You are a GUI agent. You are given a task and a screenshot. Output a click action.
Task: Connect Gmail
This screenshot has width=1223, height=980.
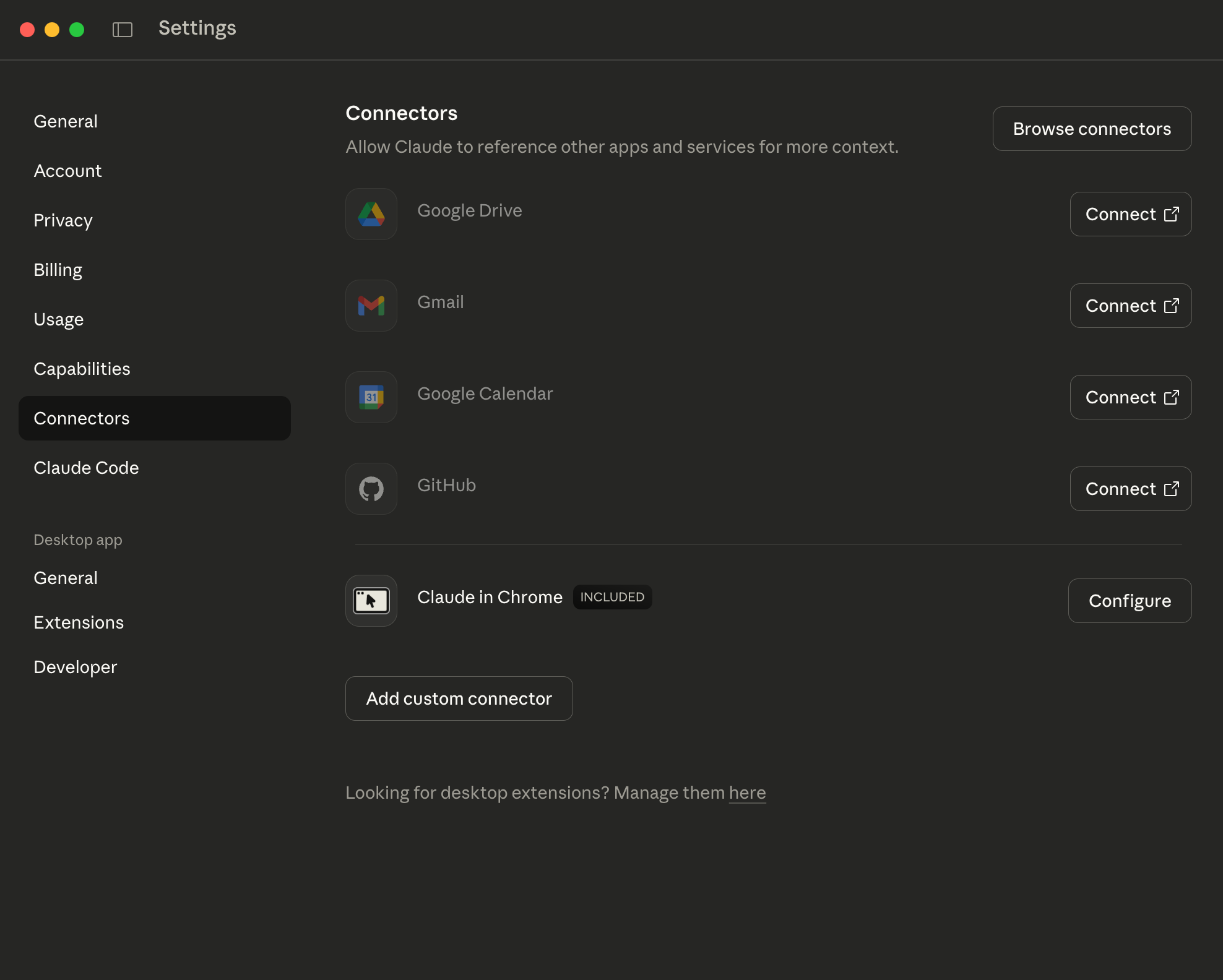[x=1130, y=305]
